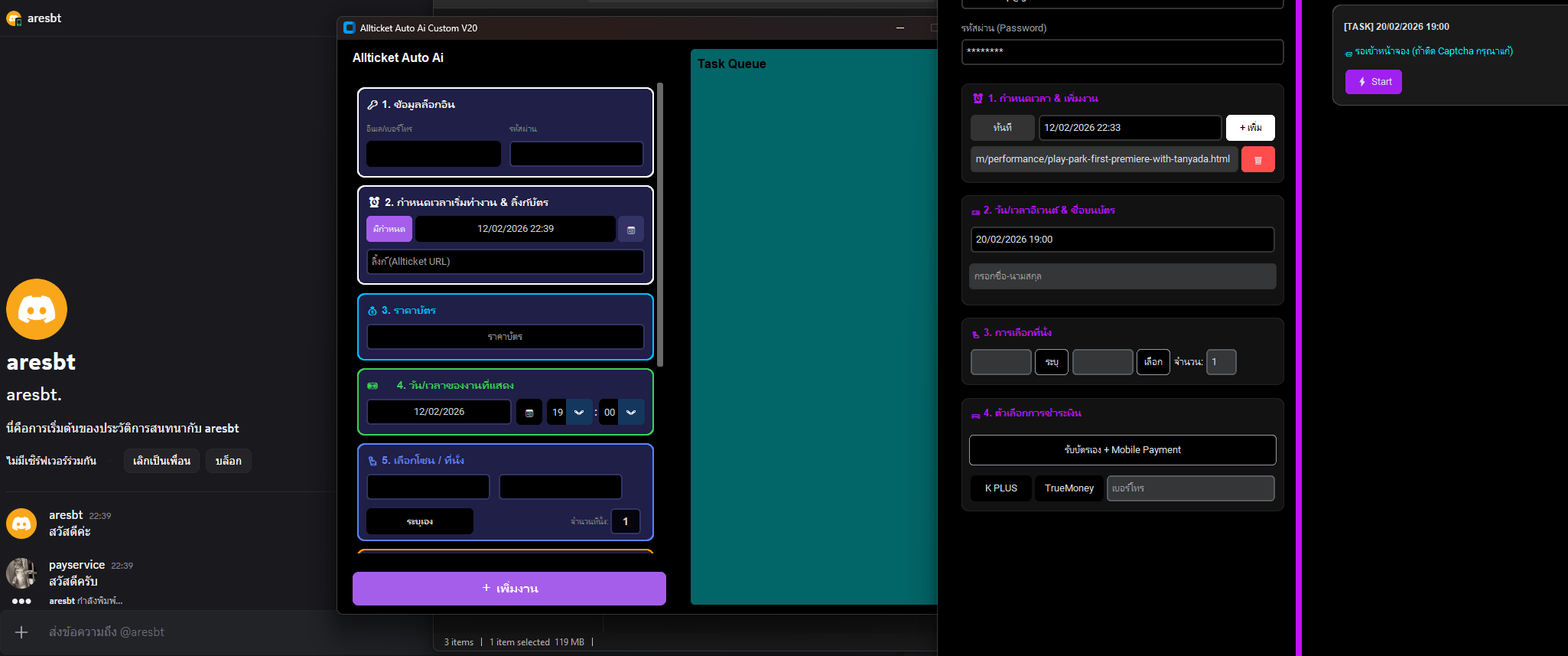Click the white '+ เพิ่ม' add button
Viewport: 1568px width, 656px height.
click(1250, 128)
